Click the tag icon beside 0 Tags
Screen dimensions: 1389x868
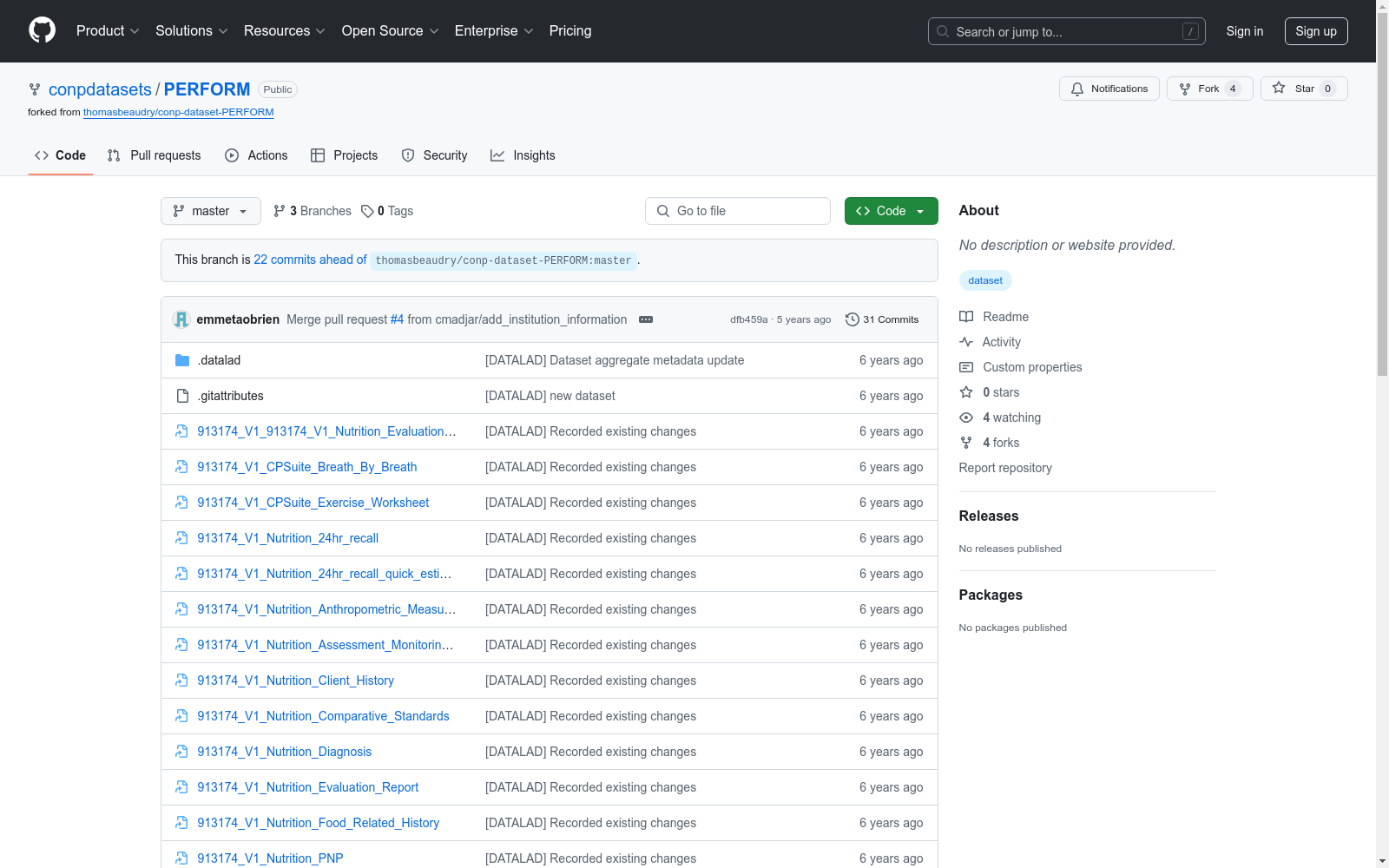pos(367,211)
